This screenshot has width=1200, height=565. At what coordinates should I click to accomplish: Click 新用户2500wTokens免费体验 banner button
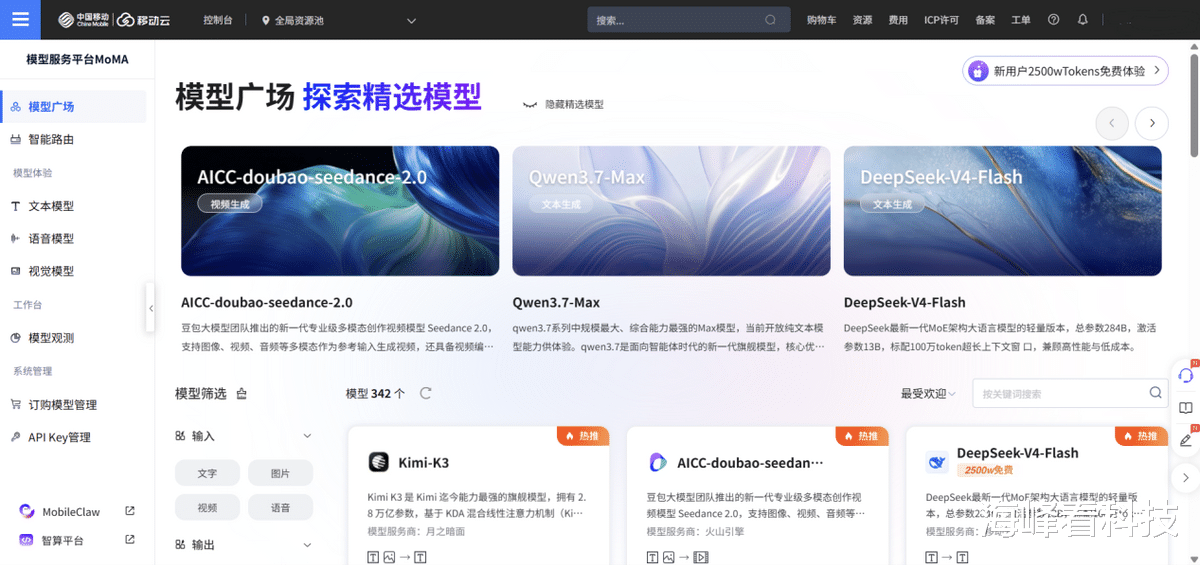tap(1066, 71)
